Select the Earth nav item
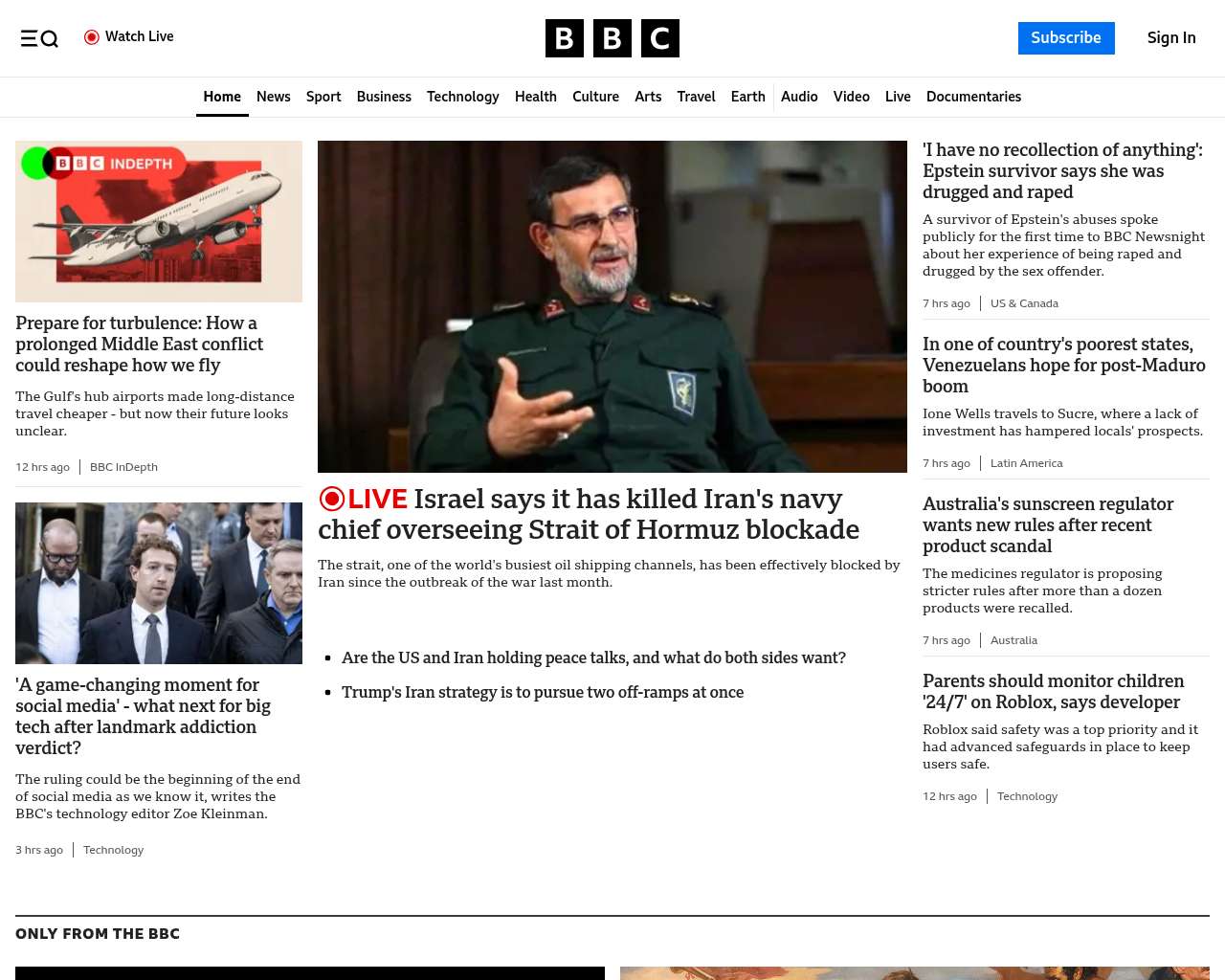Screen dimensions: 1225x980 pos(747,97)
